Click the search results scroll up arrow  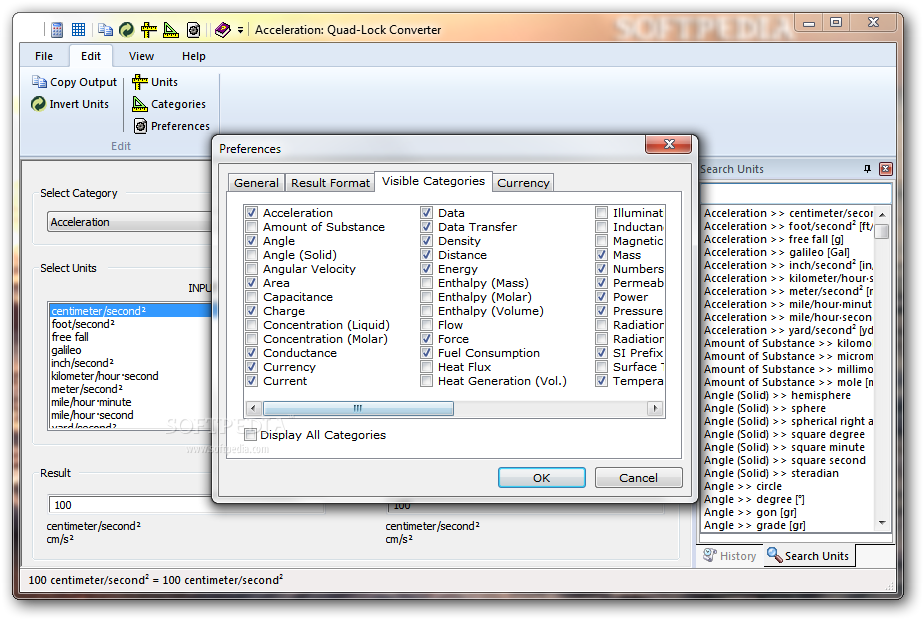pyautogui.click(x=882, y=215)
